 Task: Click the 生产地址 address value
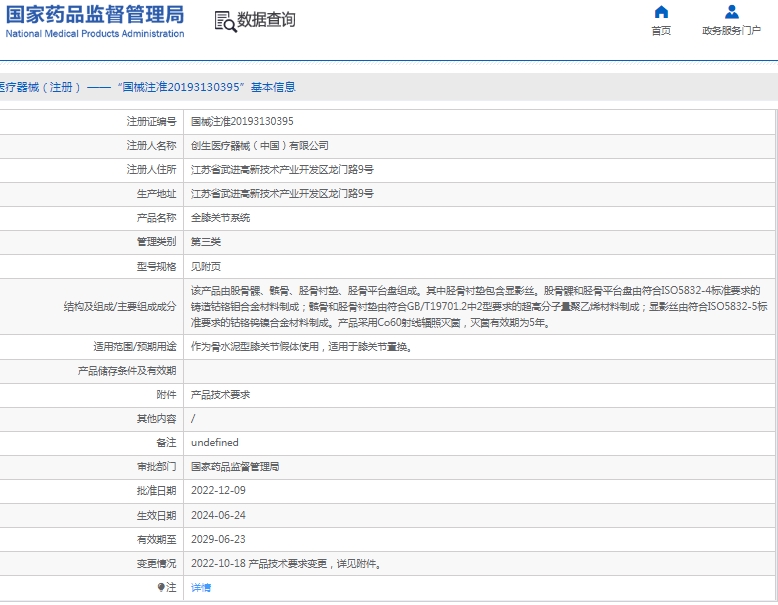click(x=282, y=194)
